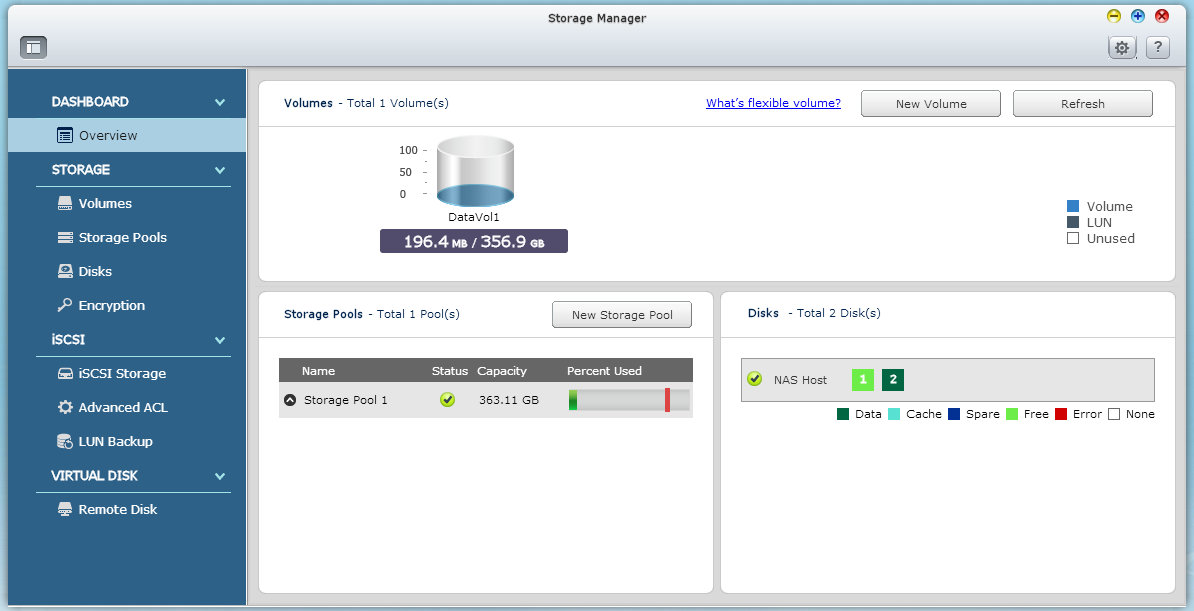Click the Remote Disk icon
The width and height of the screenshot is (1194, 611).
click(x=65, y=510)
